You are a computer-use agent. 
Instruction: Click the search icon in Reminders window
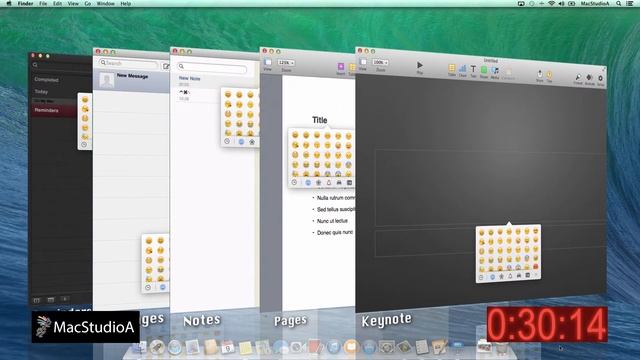35,65
